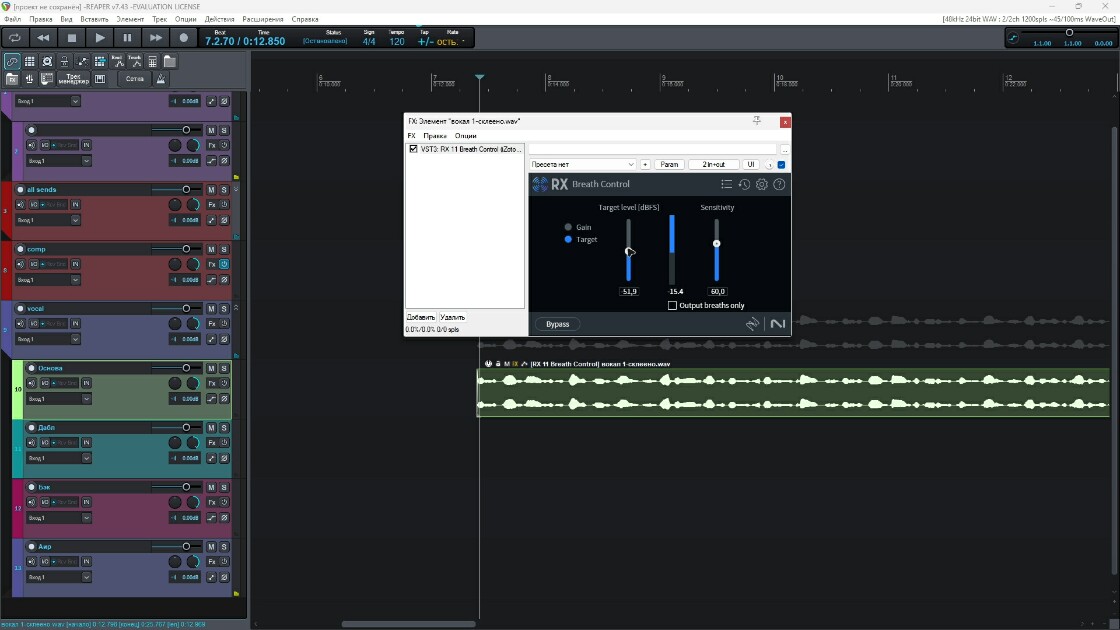Screen dimensions: 1120x630
Task: Open RX plugin preset list icon
Action: (726, 184)
